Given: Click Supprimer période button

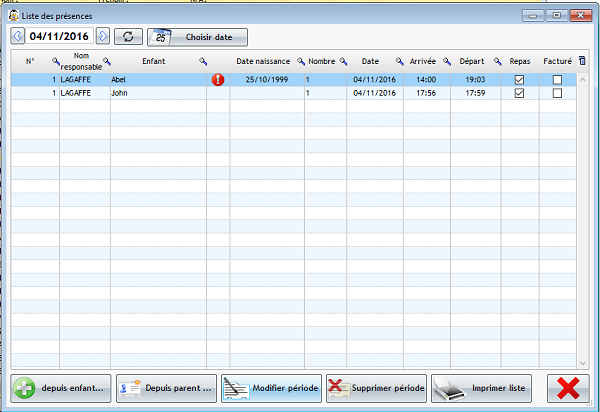Looking at the screenshot, I should point(376,388).
